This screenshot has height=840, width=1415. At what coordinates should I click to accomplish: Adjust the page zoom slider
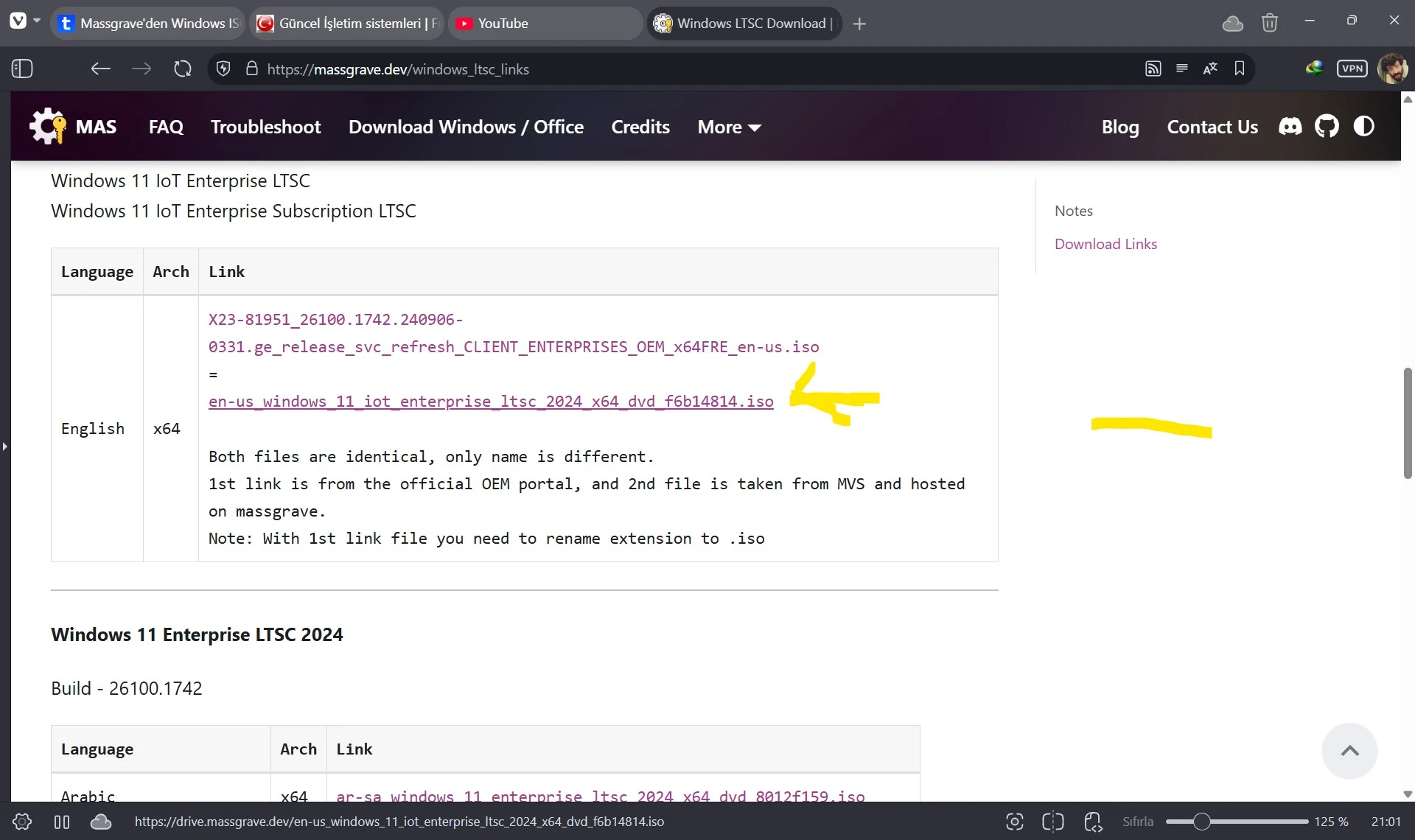pos(1237,822)
